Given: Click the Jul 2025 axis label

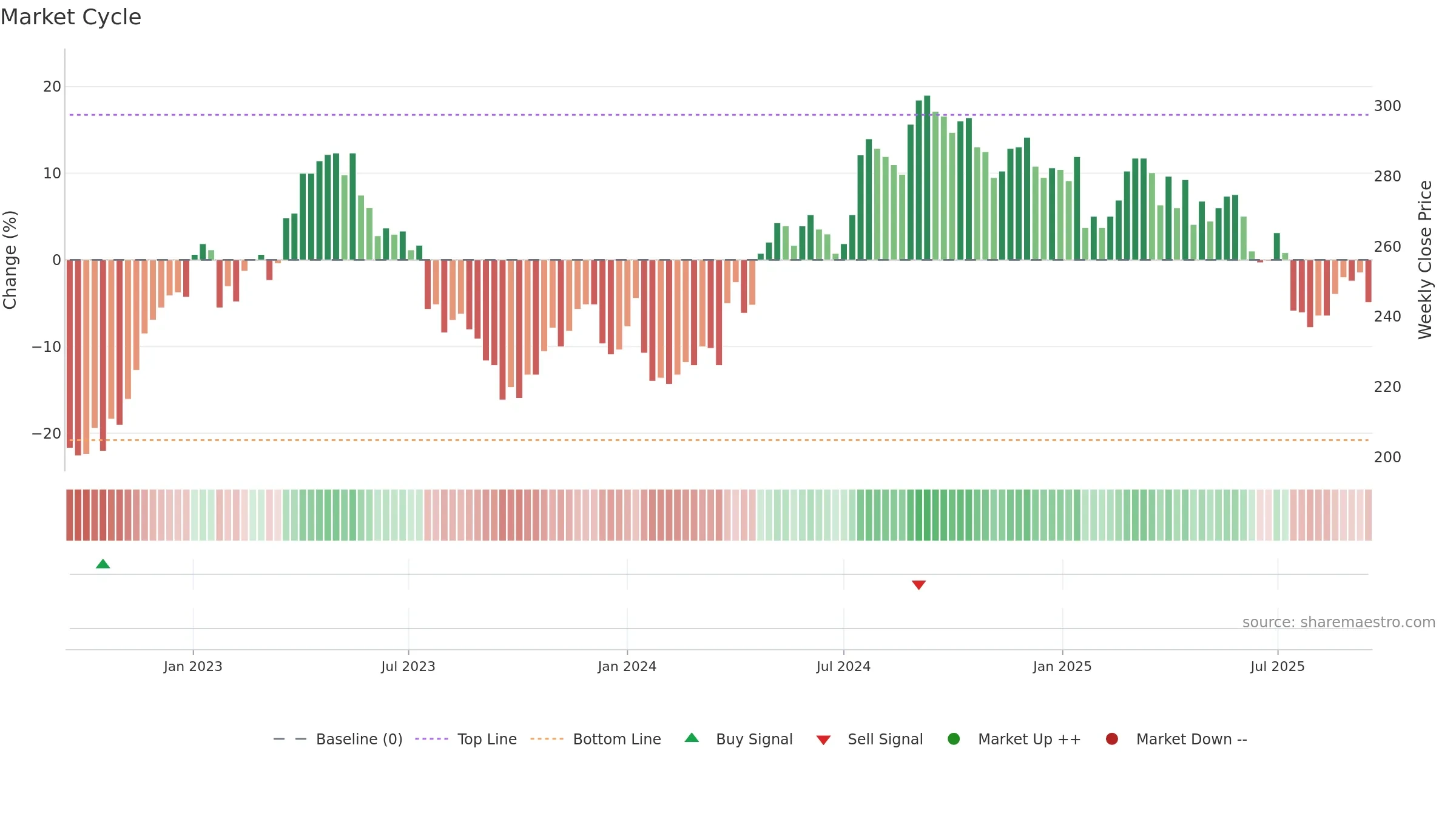Looking at the screenshot, I should coord(1278,667).
